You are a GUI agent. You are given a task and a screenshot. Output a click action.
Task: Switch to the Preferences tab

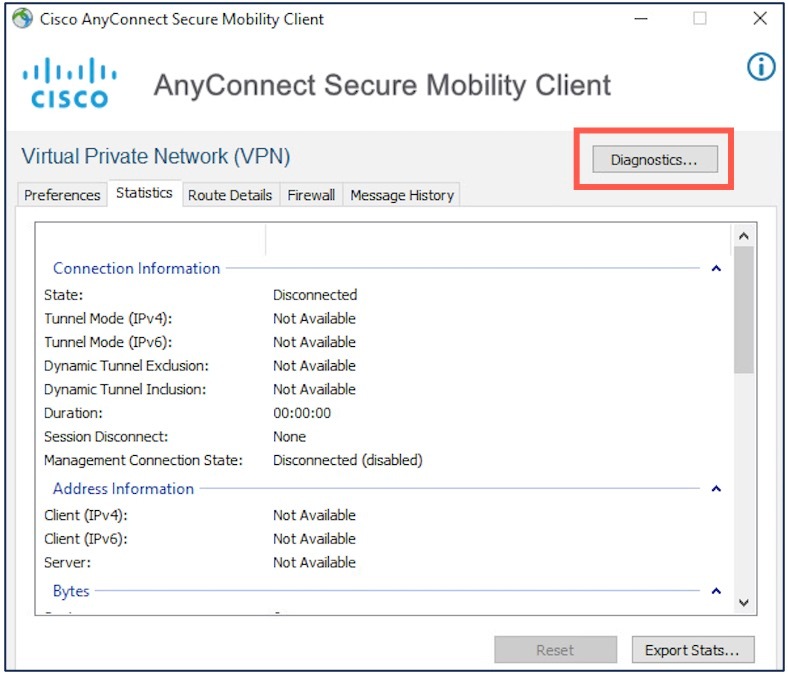(62, 195)
